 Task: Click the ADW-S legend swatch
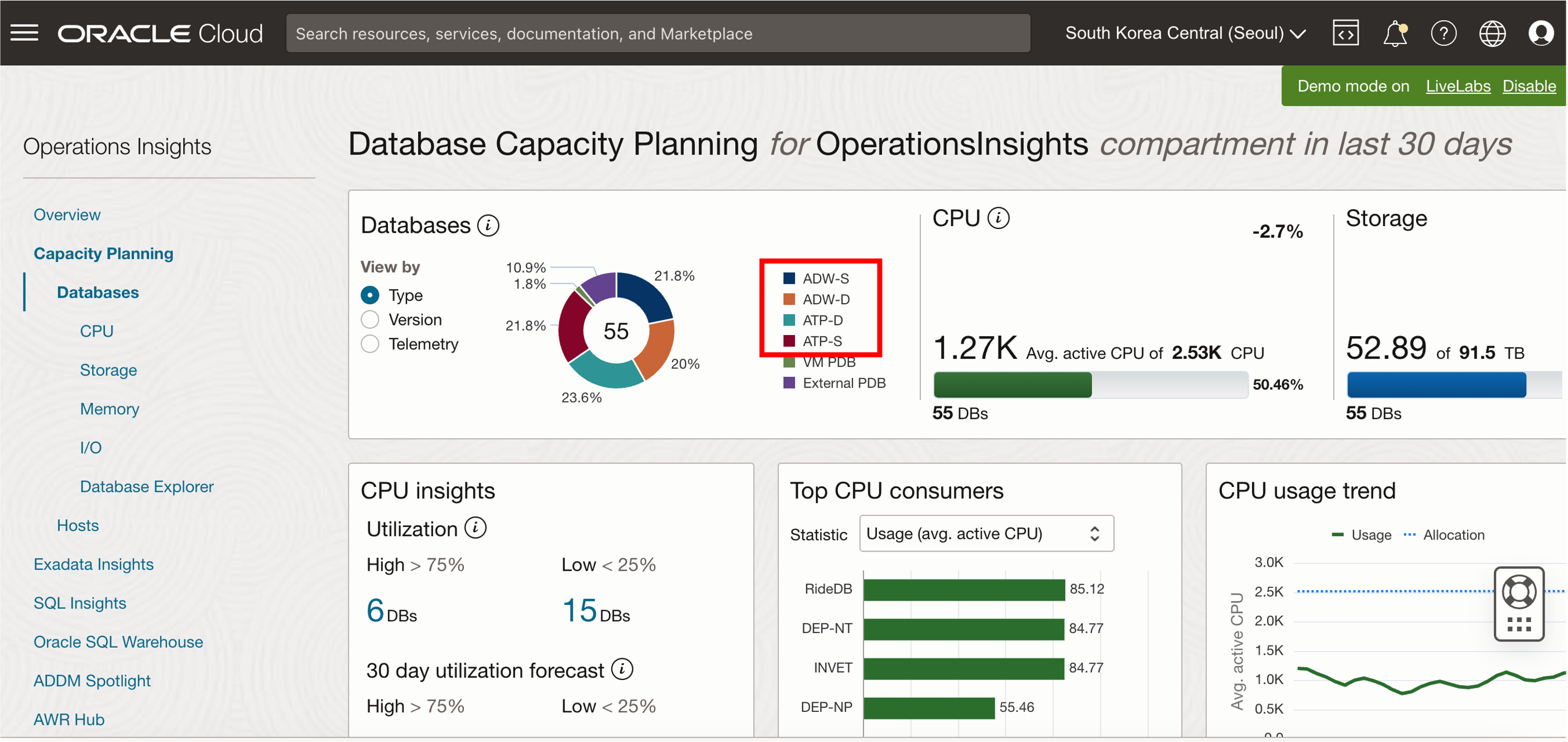[x=789, y=279]
